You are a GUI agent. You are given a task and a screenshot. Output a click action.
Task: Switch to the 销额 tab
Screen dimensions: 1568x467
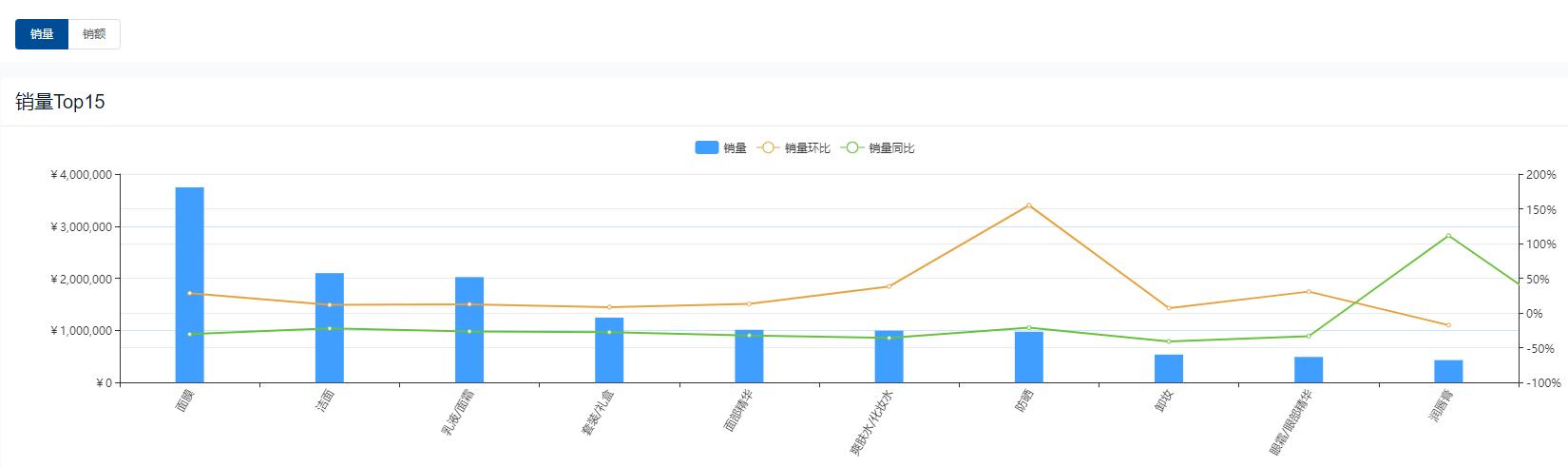pos(94,34)
